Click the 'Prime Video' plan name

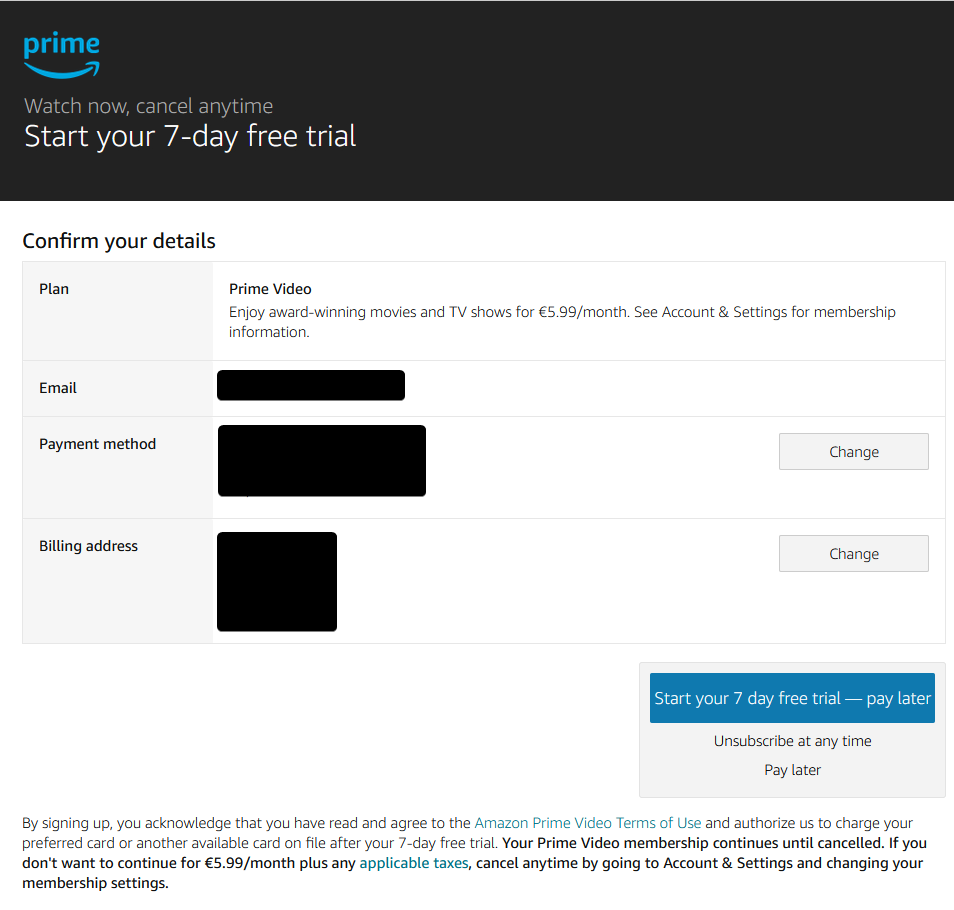(x=270, y=289)
